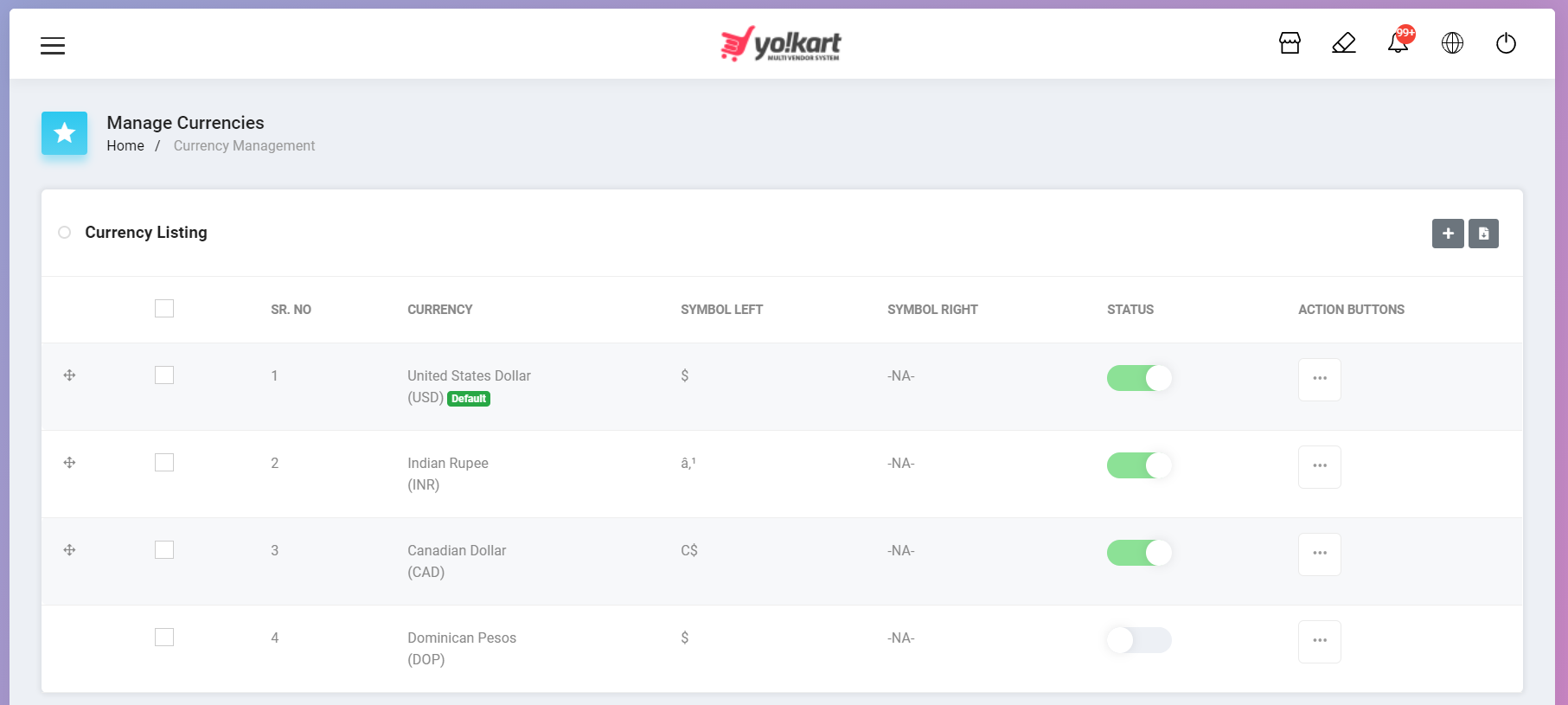This screenshot has height=705, width=1568.
Task: Open the notifications bell
Action: pyautogui.click(x=1398, y=42)
